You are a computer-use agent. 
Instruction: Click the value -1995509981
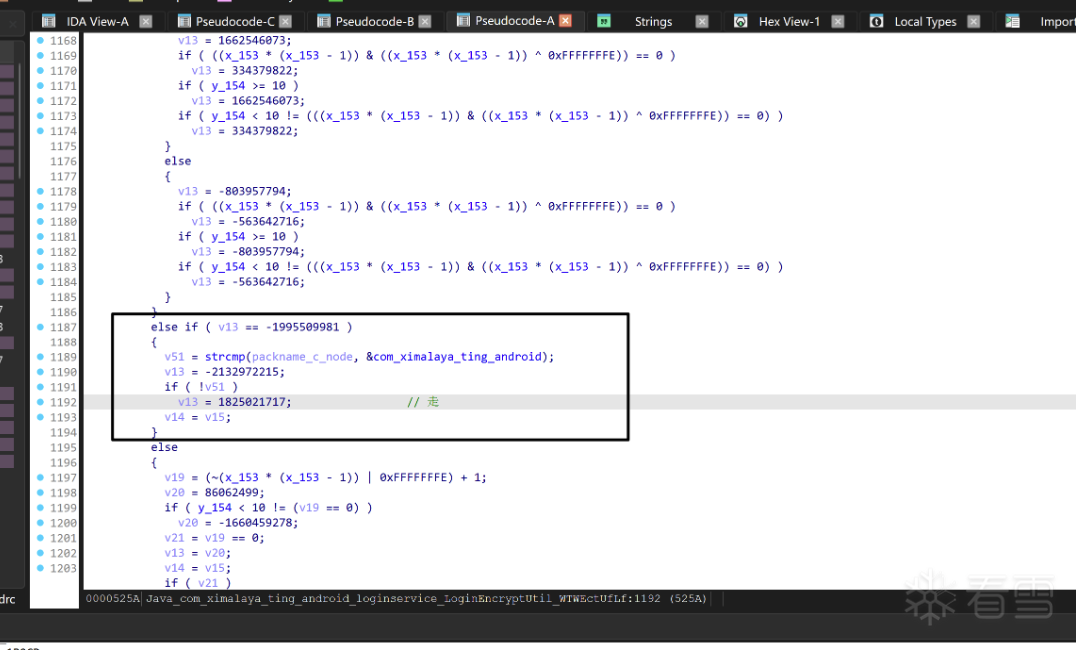[x=303, y=327]
